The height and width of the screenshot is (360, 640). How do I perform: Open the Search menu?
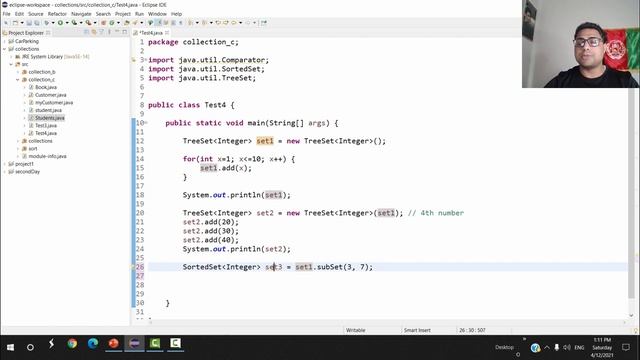point(103,14)
